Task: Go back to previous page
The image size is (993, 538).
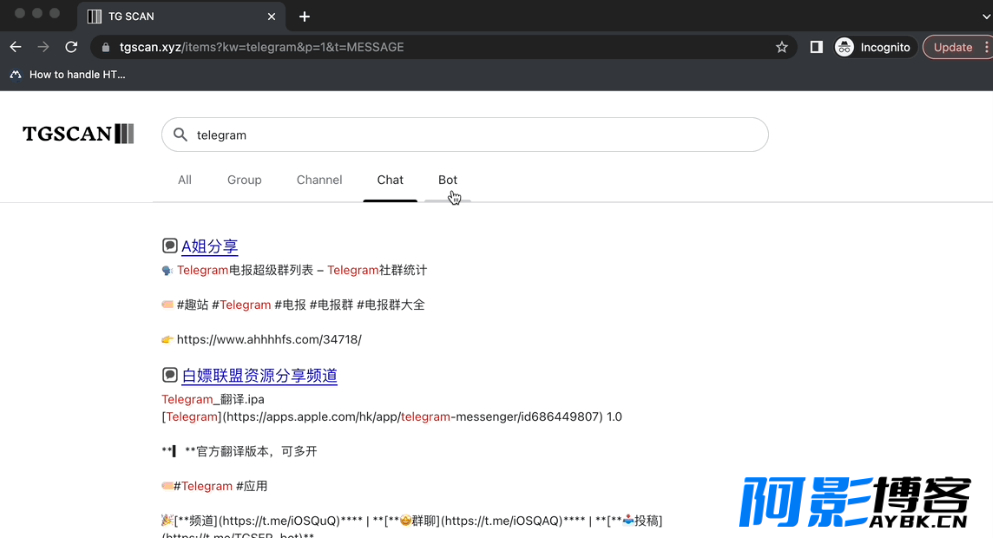Action: pos(16,47)
